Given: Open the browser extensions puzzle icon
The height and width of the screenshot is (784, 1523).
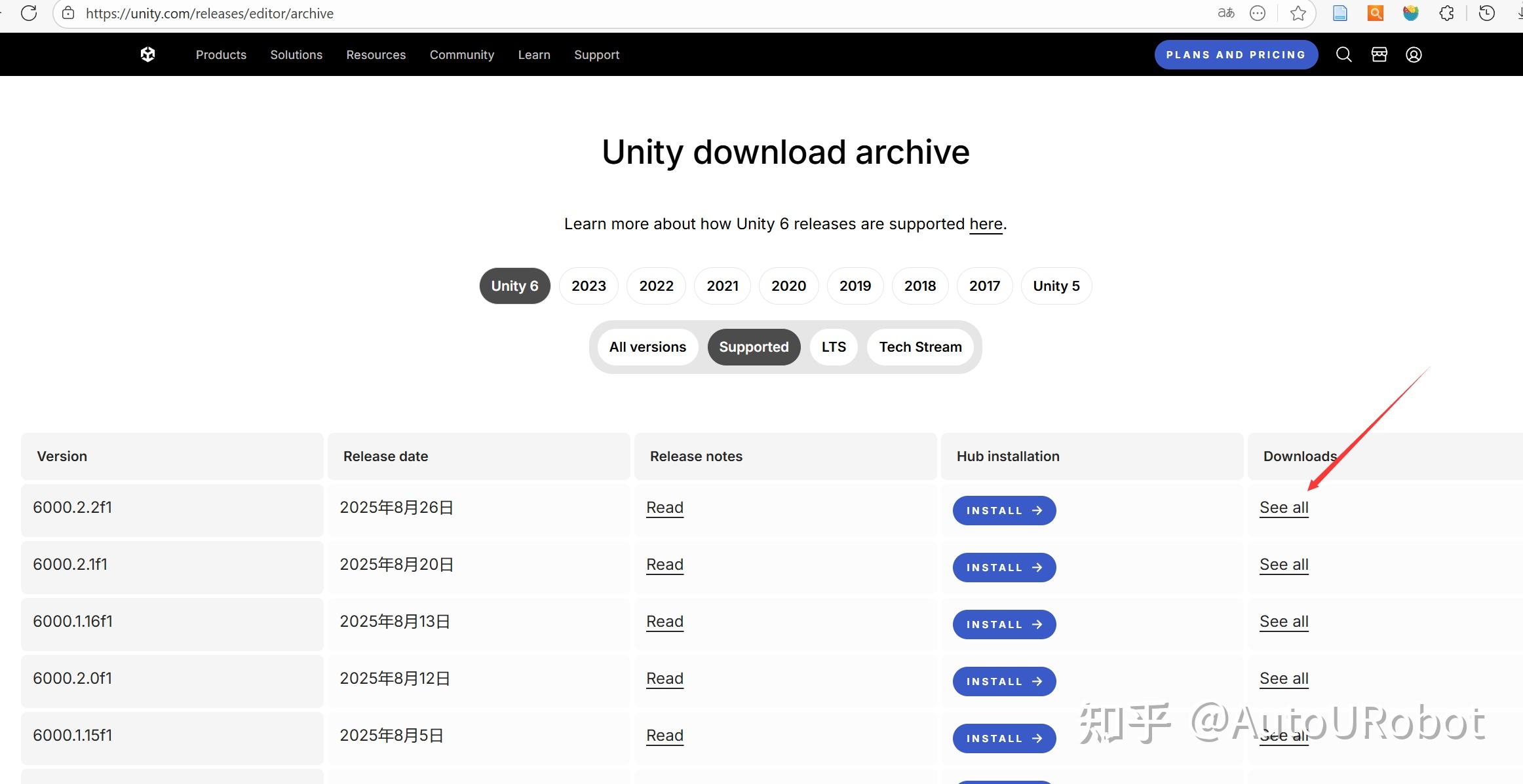Looking at the screenshot, I should [1446, 13].
